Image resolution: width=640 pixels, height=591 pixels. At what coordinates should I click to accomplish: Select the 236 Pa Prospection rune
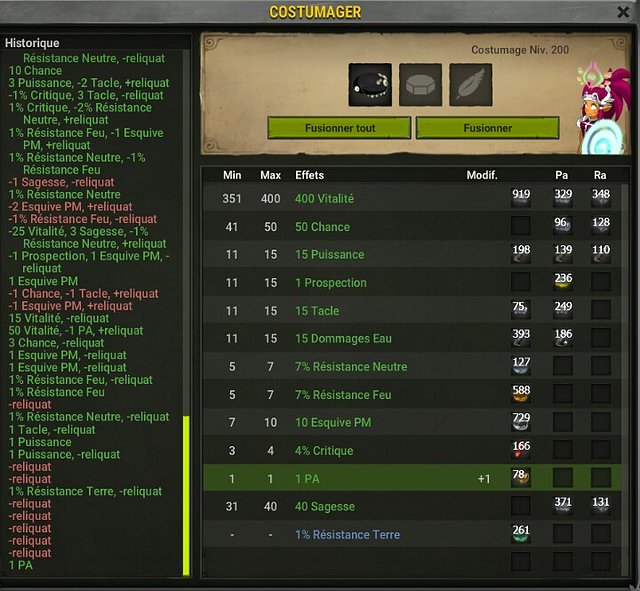(563, 282)
